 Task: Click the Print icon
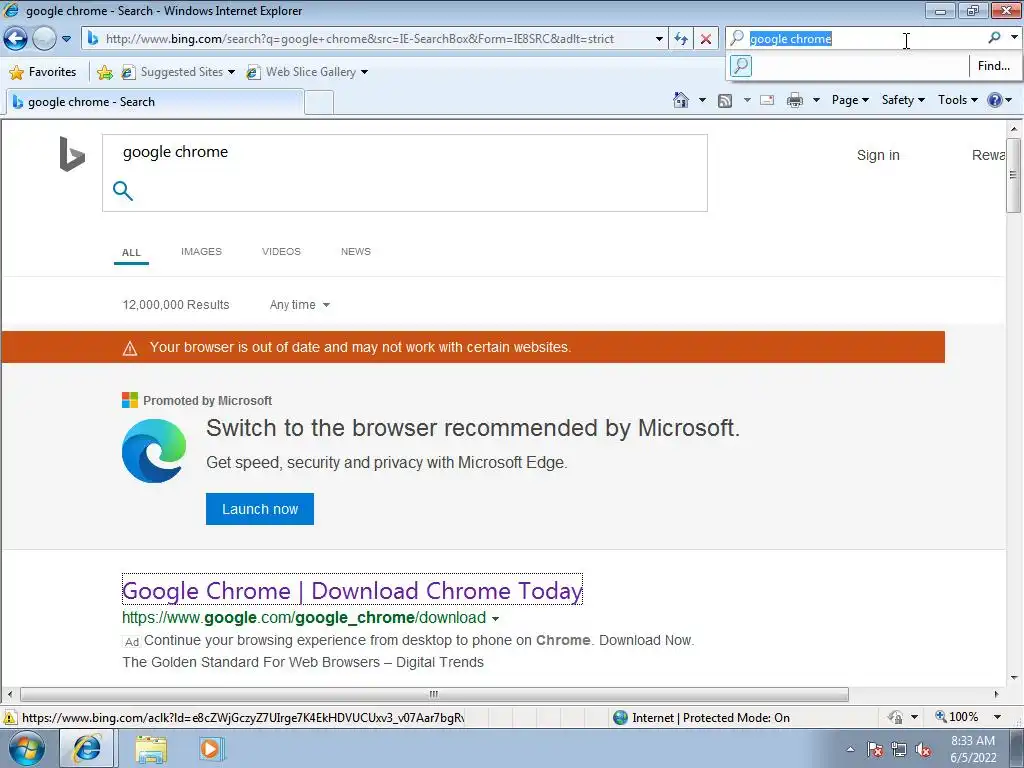pos(795,100)
